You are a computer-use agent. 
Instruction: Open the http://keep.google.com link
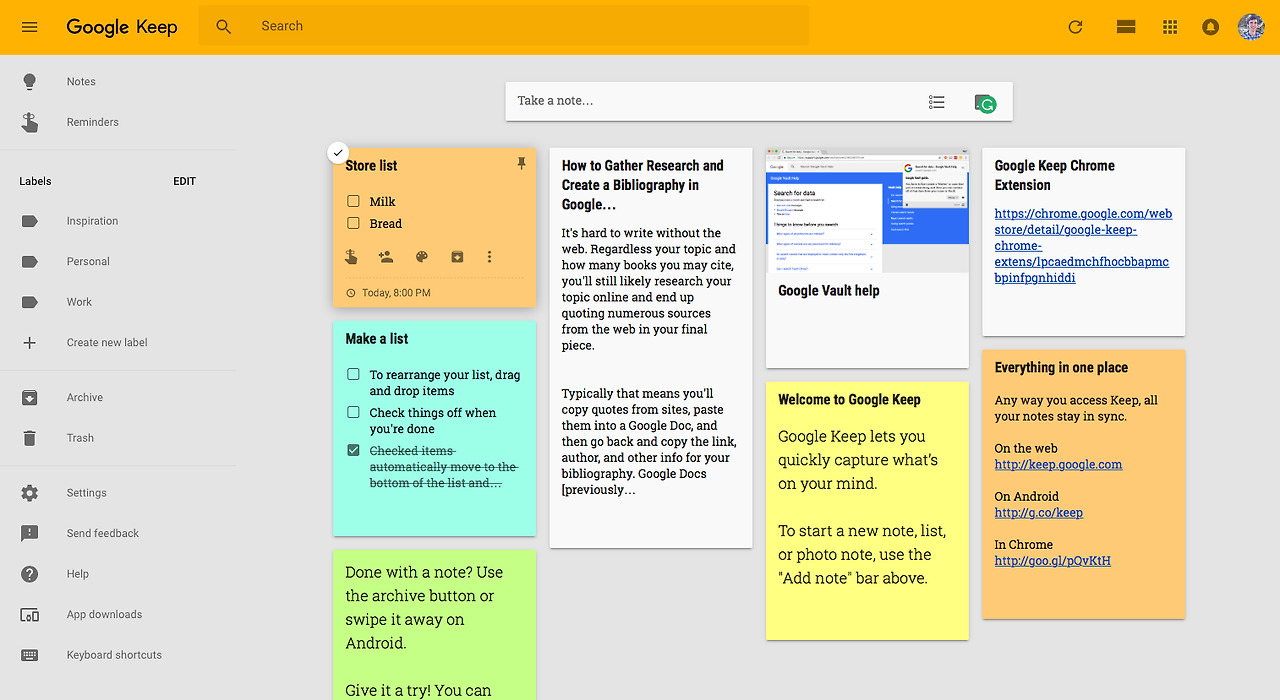[1058, 464]
